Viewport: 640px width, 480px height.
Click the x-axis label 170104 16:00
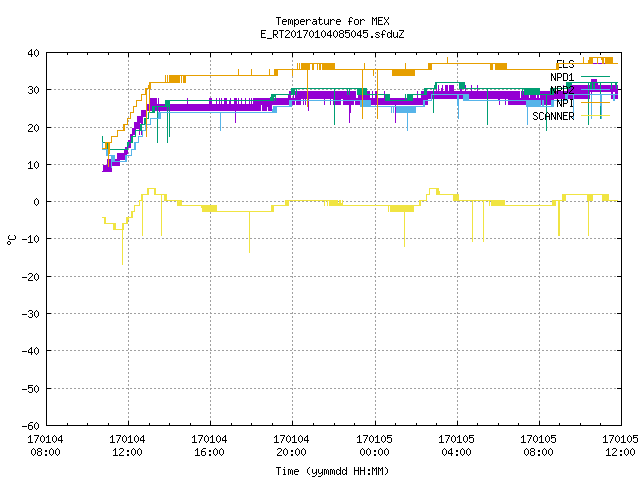click(209, 446)
